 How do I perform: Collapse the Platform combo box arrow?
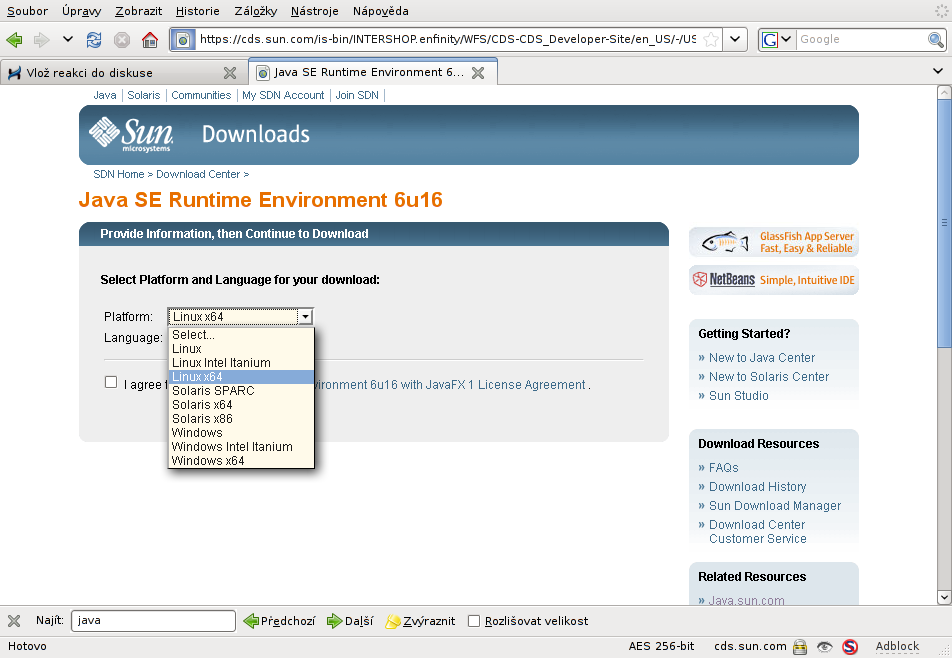click(x=305, y=316)
